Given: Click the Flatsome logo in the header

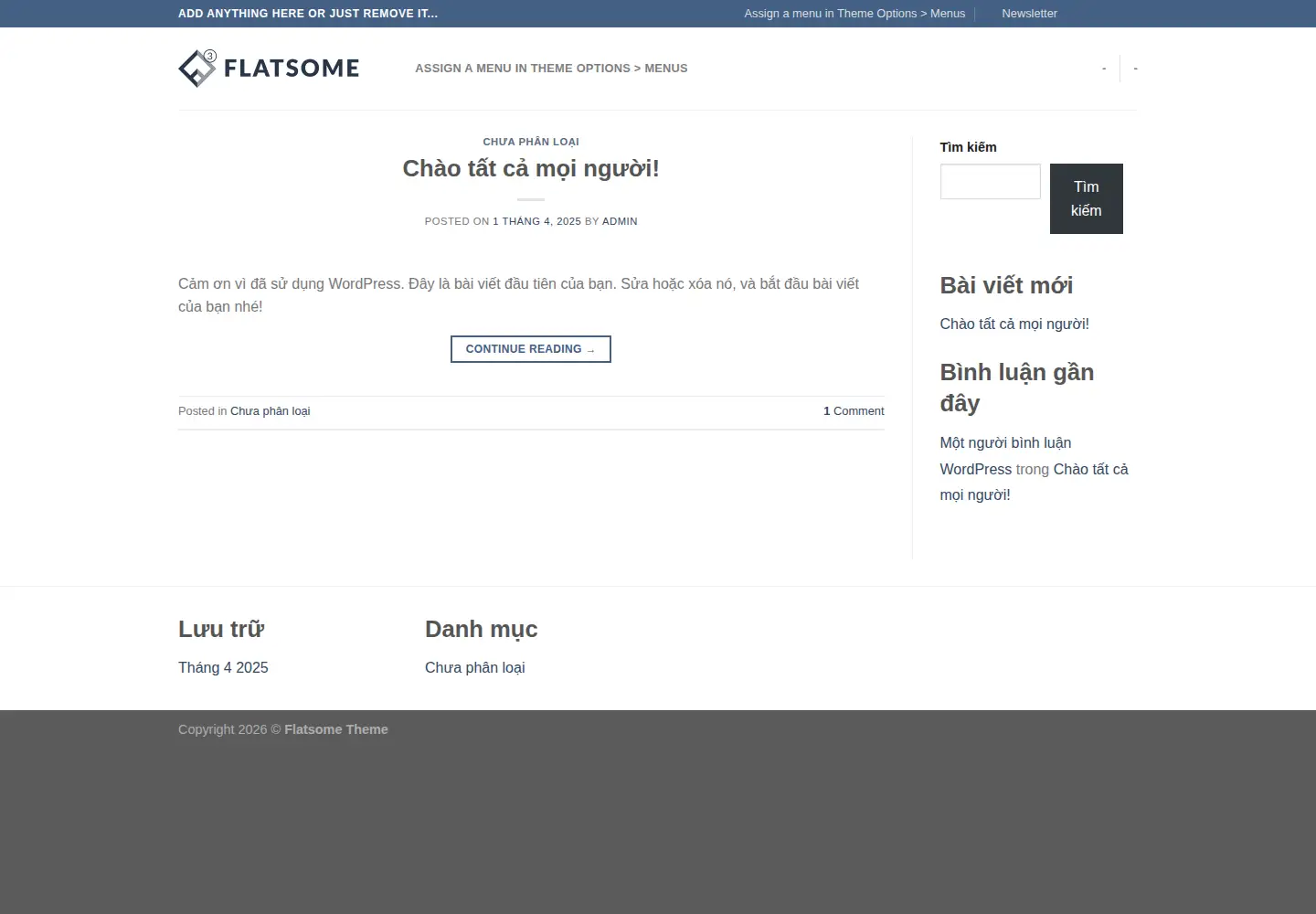Looking at the screenshot, I should pos(269,69).
